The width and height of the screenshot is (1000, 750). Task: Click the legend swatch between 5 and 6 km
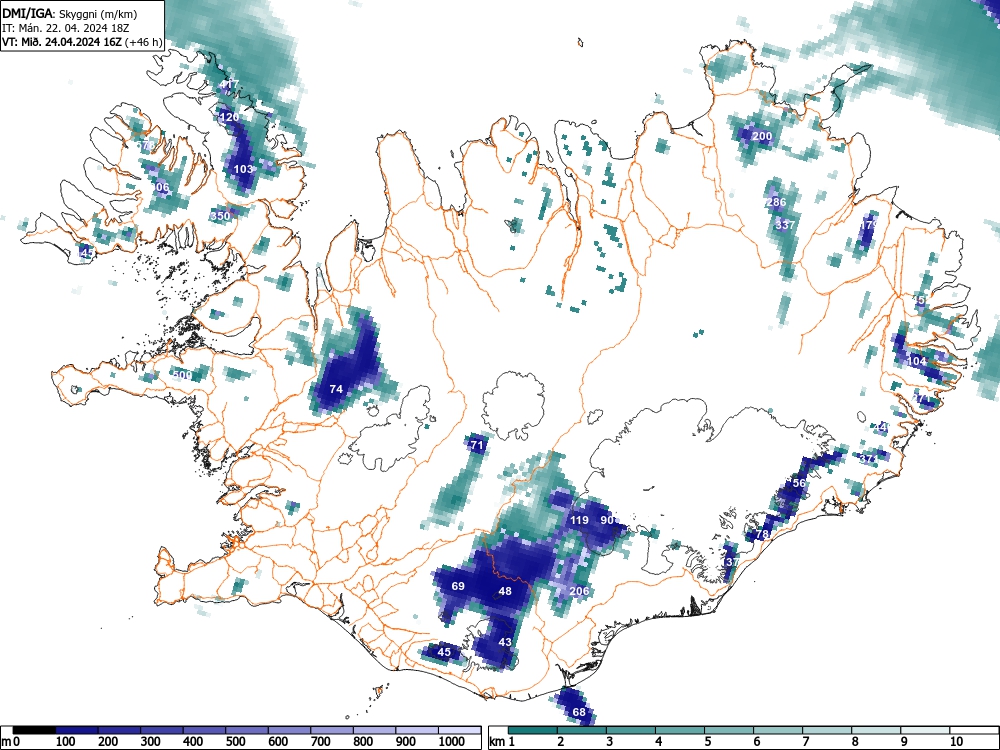pyautogui.click(x=729, y=730)
